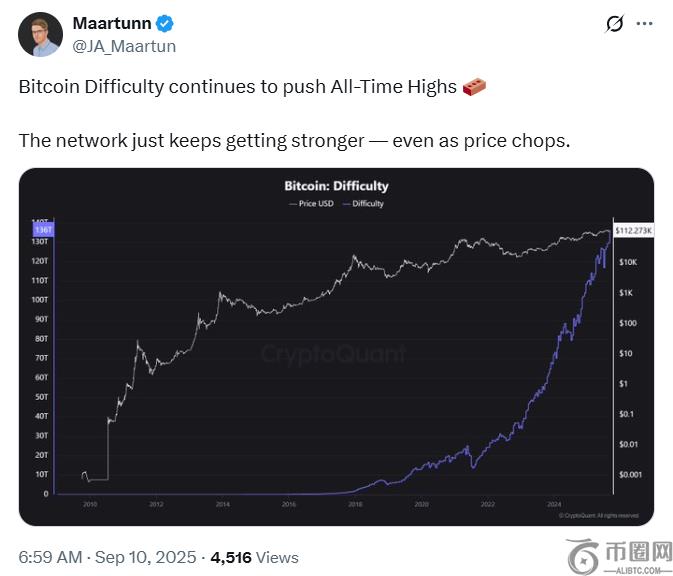This screenshot has height=576, width=673.
Task: Open the Grok icon beside the tweet
Action: tap(615, 23)
